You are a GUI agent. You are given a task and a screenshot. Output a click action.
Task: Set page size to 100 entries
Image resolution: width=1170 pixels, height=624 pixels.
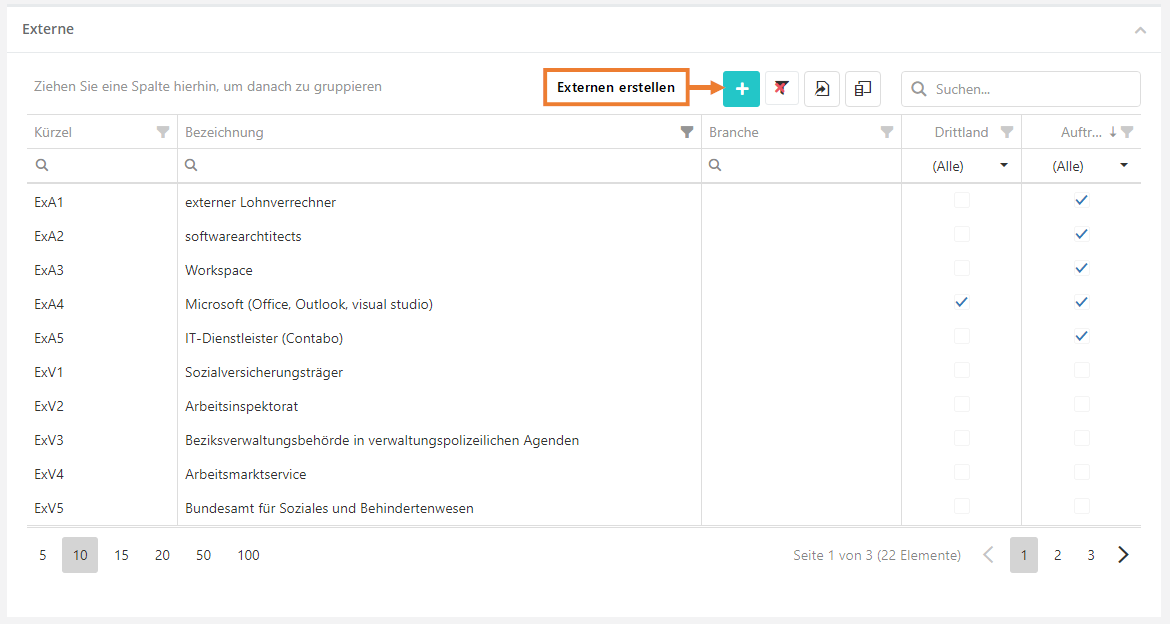tap(248, 555)
